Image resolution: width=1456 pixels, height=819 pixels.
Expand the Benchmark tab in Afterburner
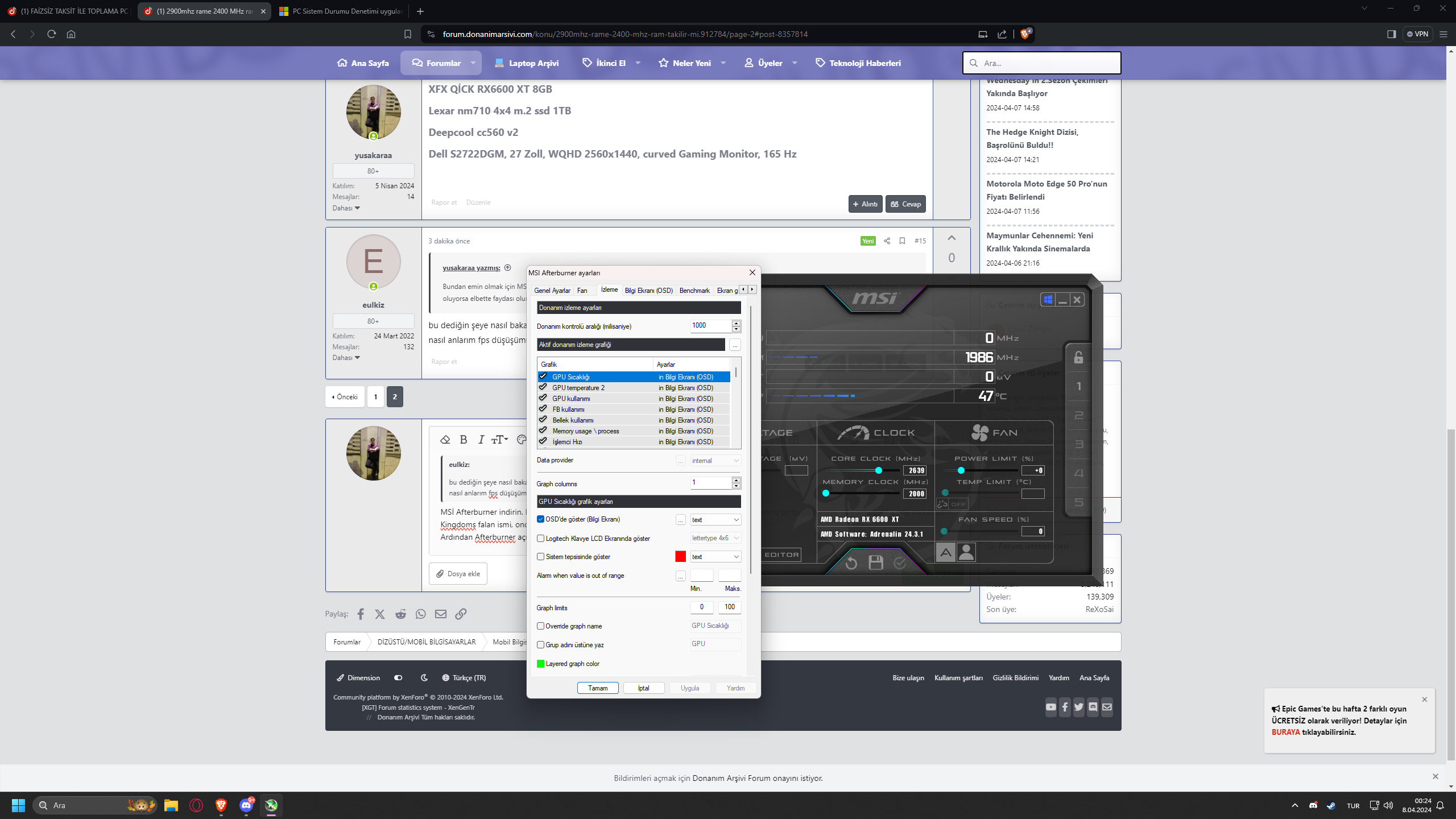(x=694, y=290)
